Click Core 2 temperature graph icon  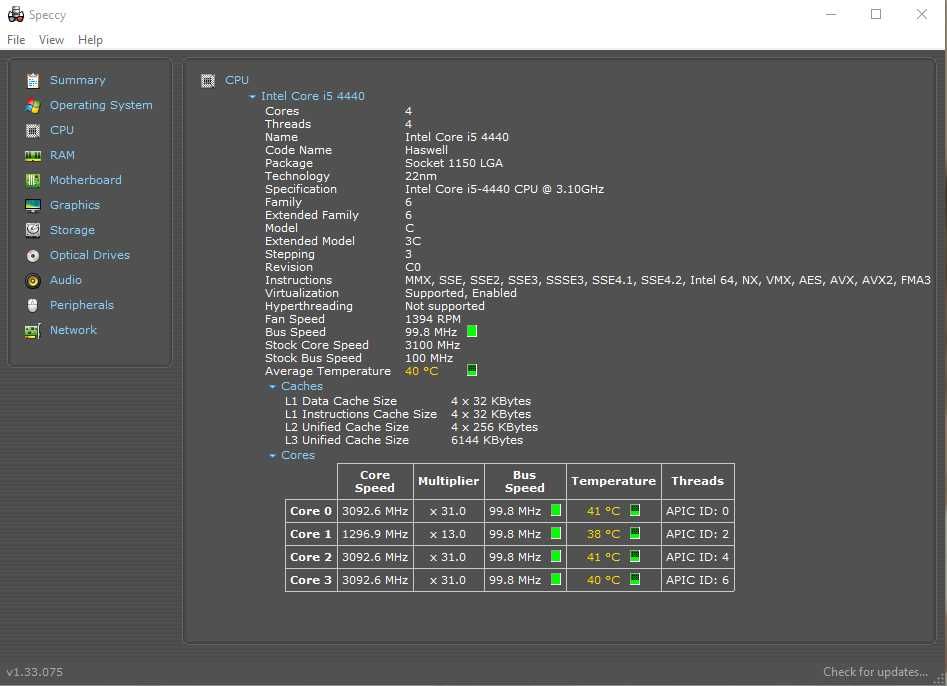pyautogui.click(x=635, y=556)
